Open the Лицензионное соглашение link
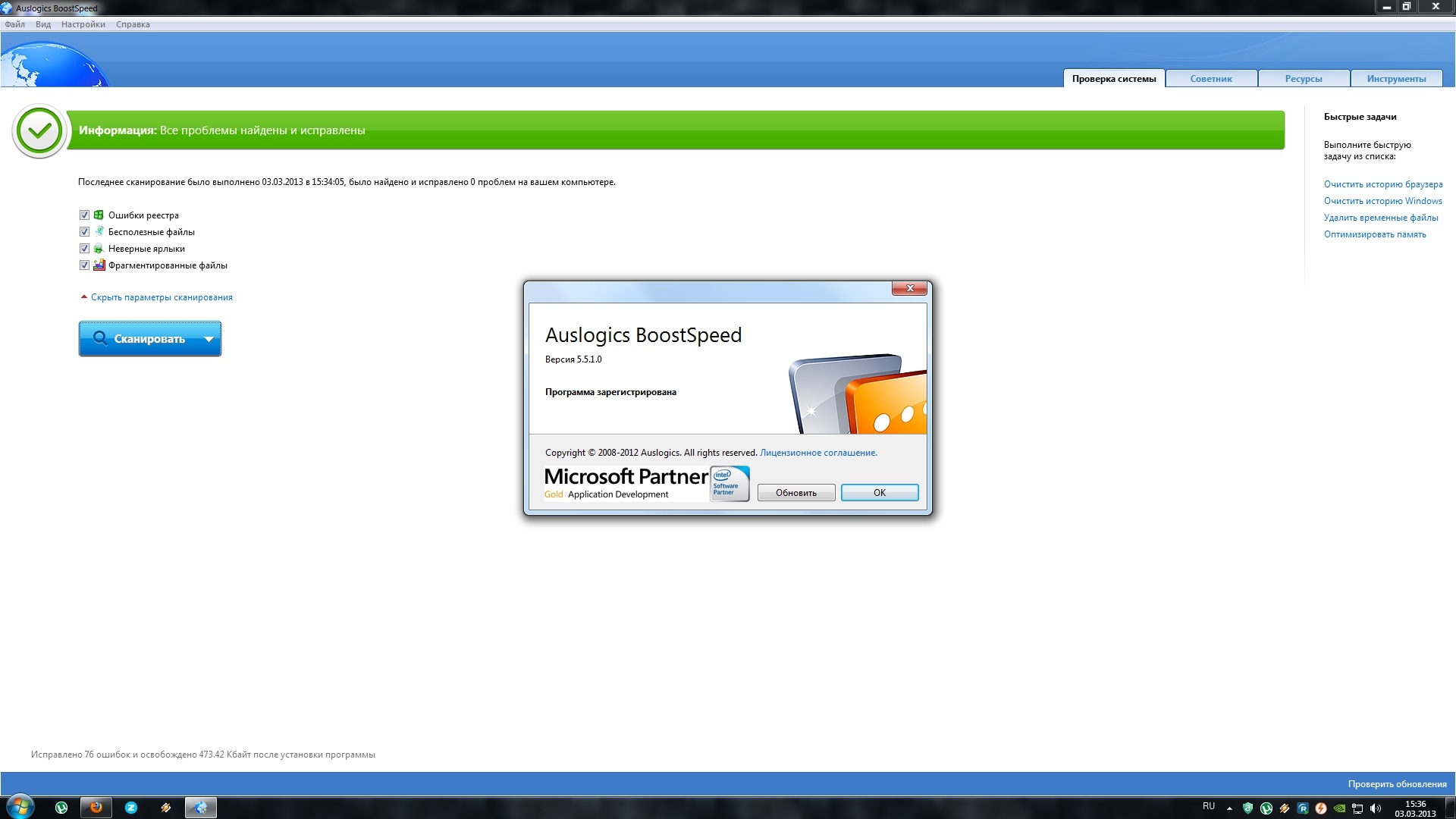This screenshot has width=1456, height=819. click(818, 453)
